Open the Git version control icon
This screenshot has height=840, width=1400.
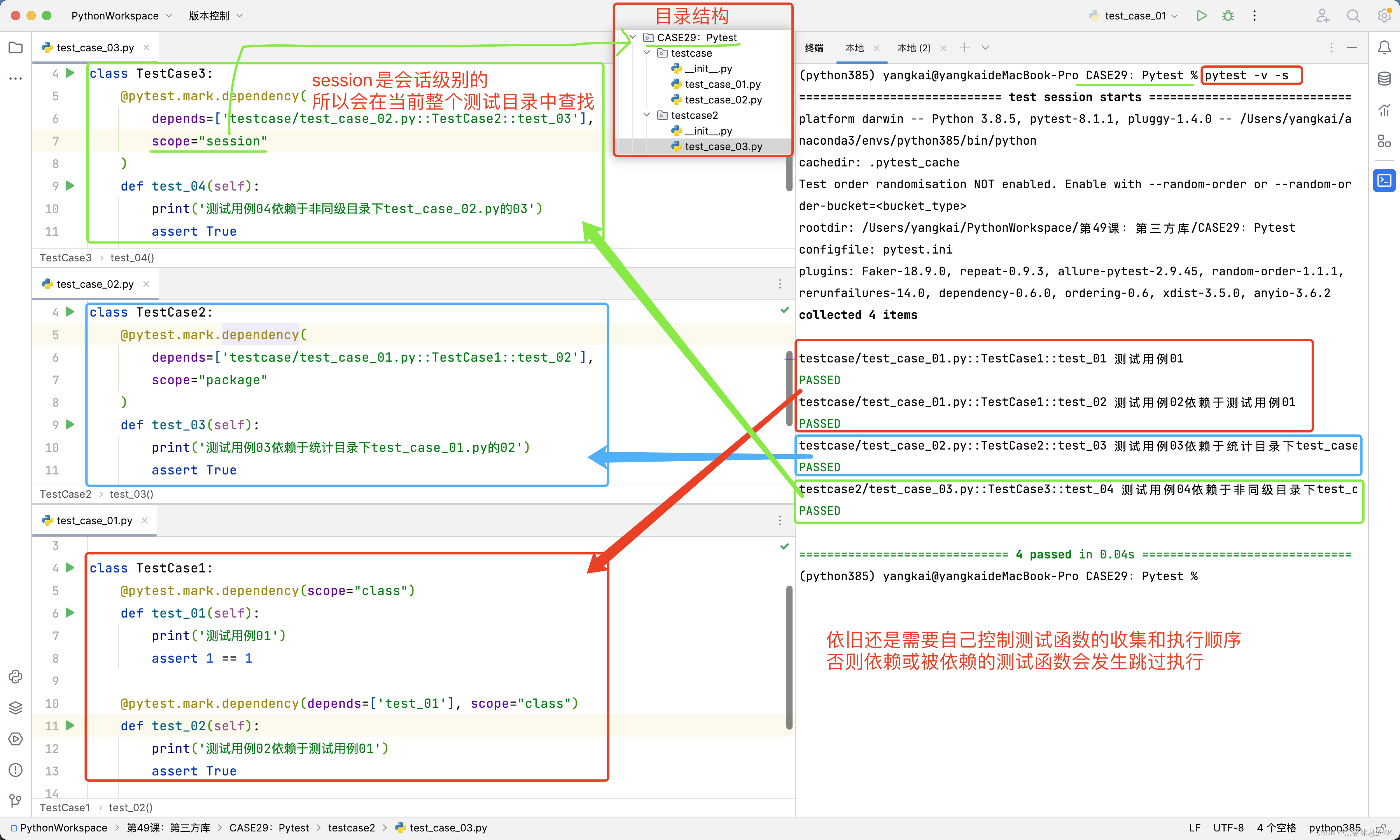click(x=15, y=800)
